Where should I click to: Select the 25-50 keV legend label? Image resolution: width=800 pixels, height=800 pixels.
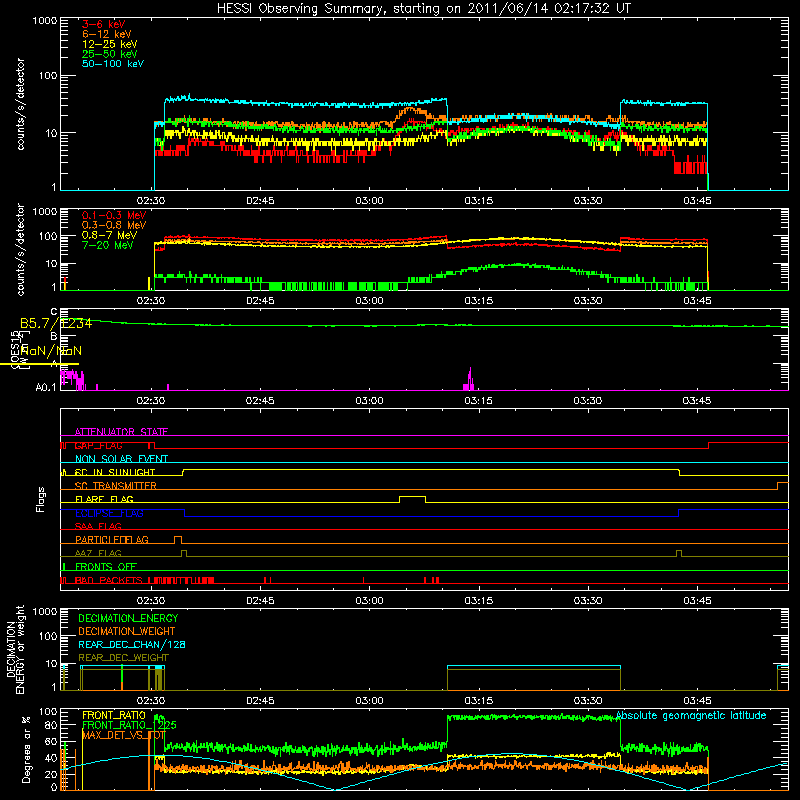pyautogui.click(x=110, y=54)
